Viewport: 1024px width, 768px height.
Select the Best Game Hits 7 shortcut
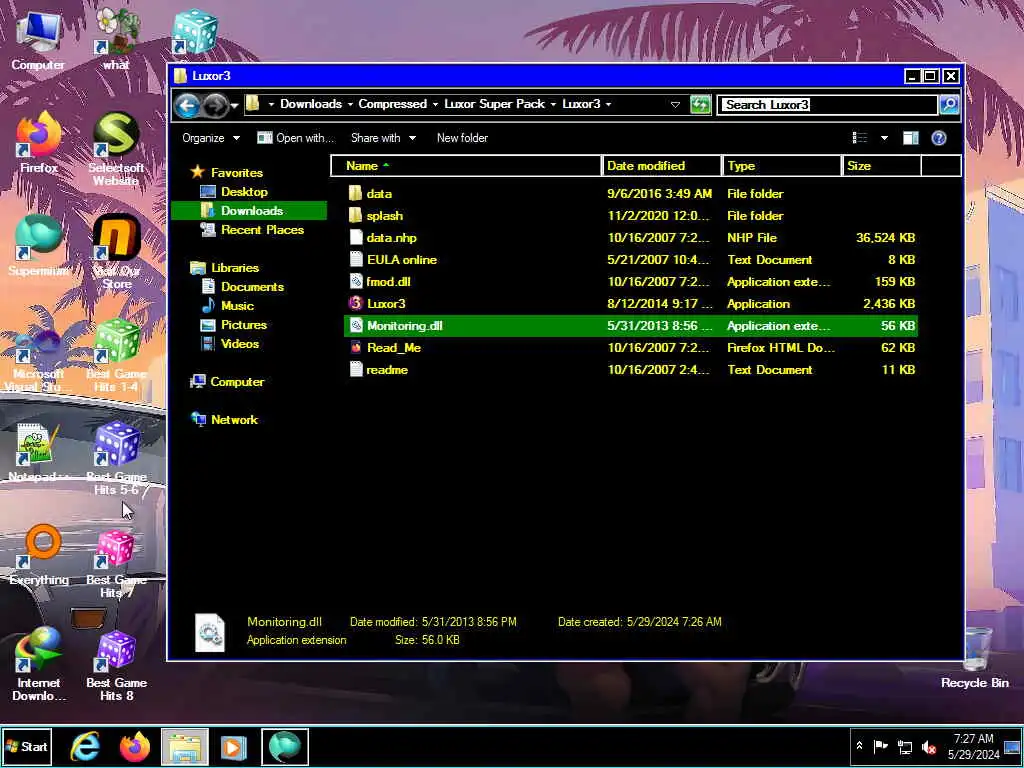pos(116,563)
